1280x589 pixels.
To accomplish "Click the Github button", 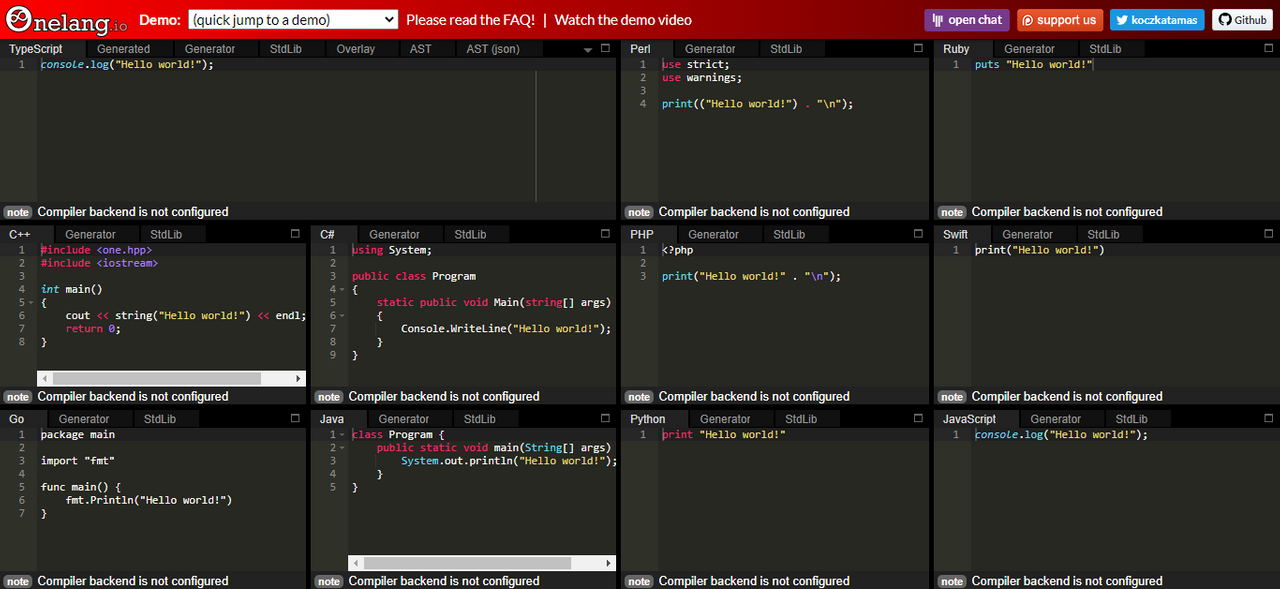I will pyautogui.click(x=1242, y=20).
